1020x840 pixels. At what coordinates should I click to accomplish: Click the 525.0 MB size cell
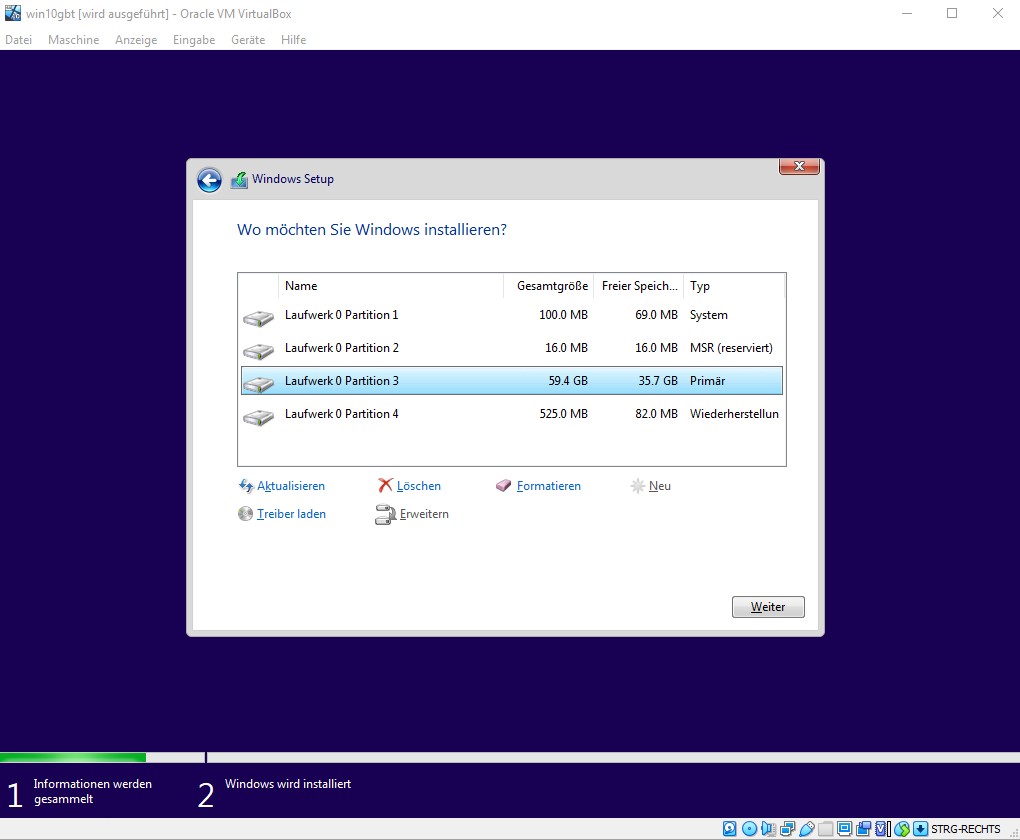[x=563, y=414]
